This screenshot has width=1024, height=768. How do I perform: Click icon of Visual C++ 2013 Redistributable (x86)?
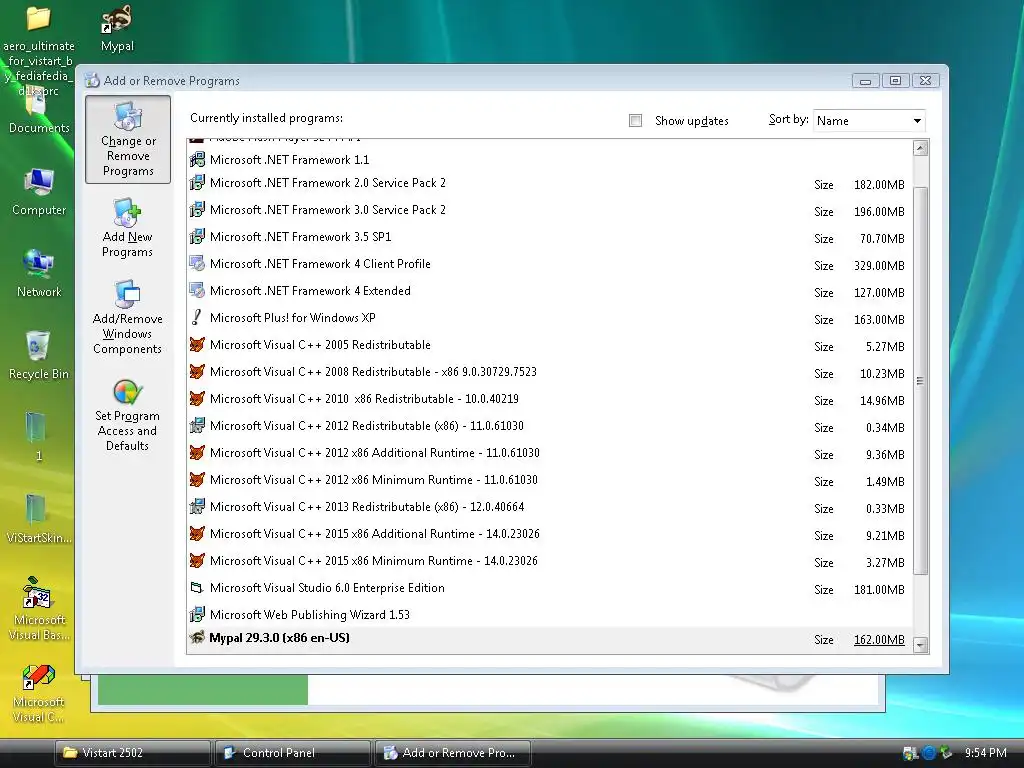[197, 507]
